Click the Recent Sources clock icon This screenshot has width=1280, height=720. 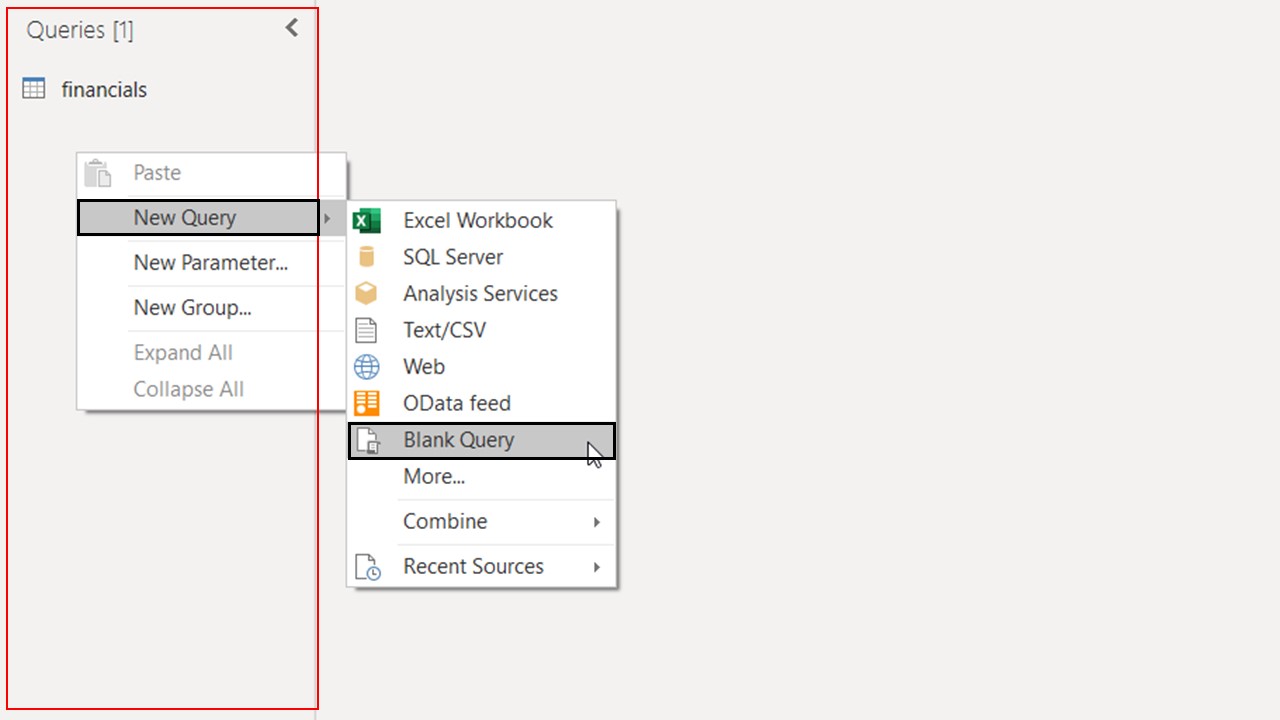(368, 567)
